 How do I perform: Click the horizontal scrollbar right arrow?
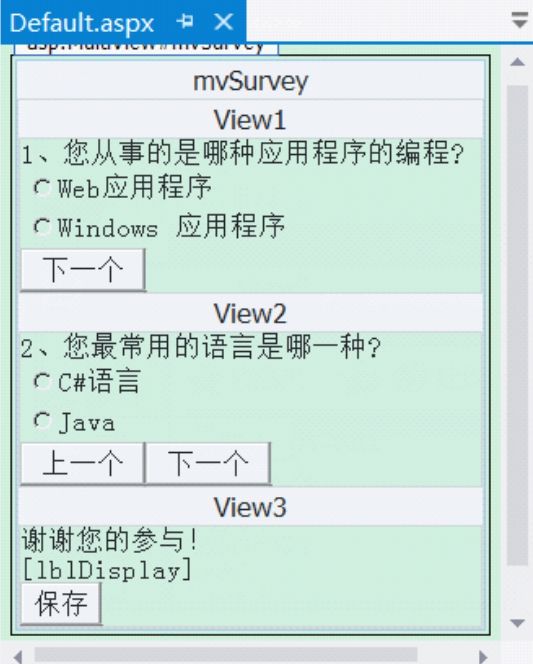[x=482, y=657]
